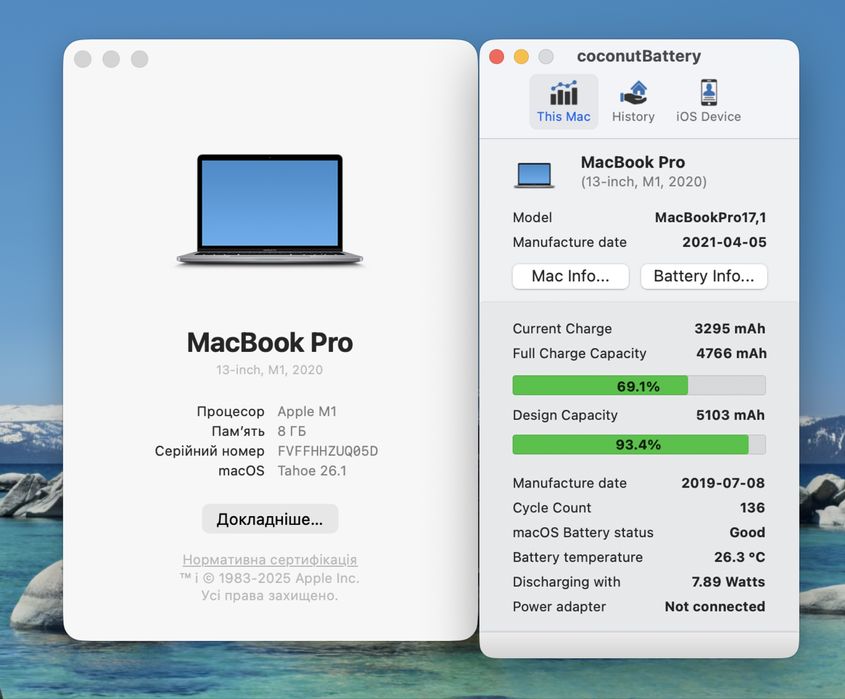Click the gray zoom button in coconutBattery

[546, 57]
